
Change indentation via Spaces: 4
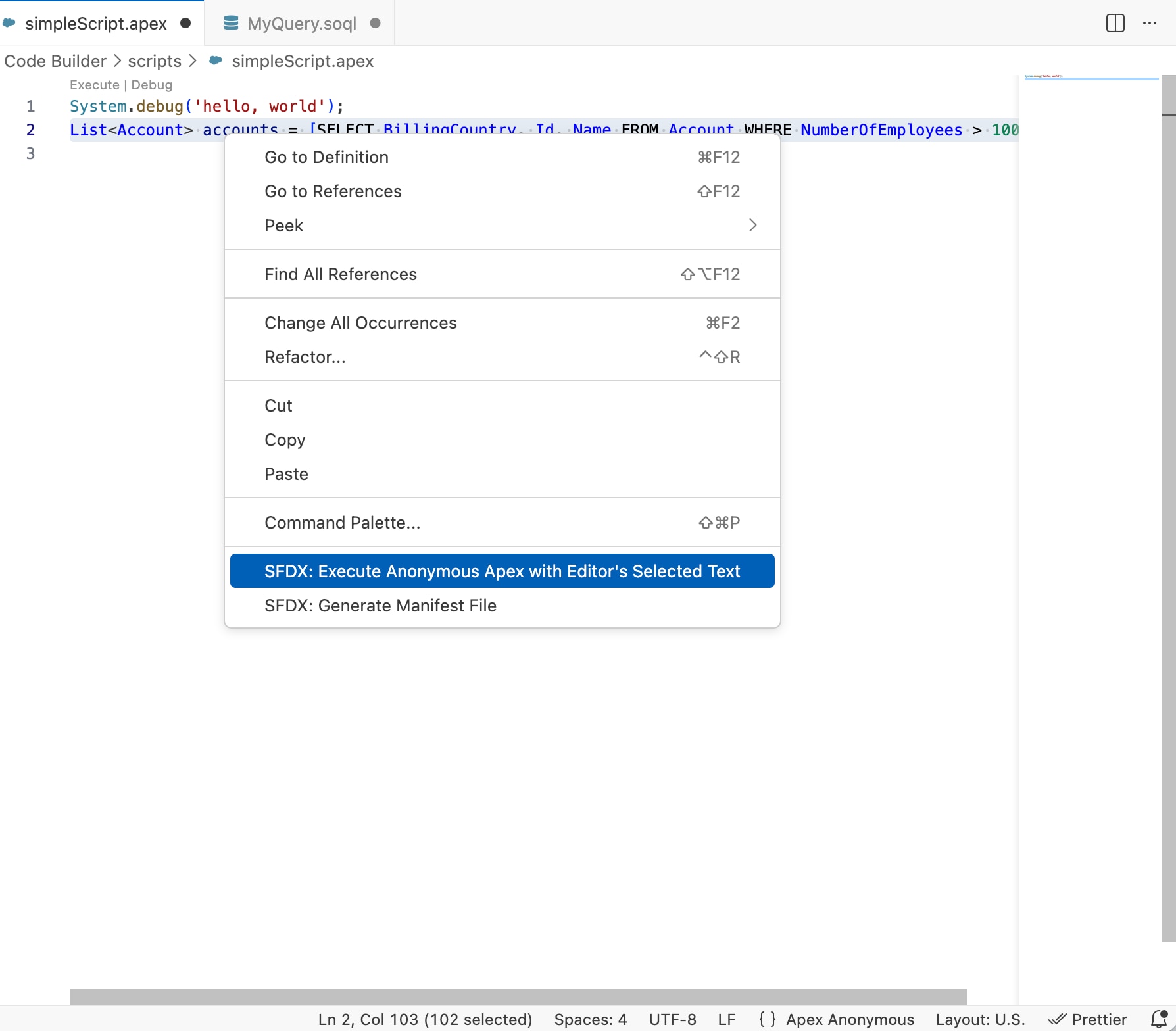590,1019
